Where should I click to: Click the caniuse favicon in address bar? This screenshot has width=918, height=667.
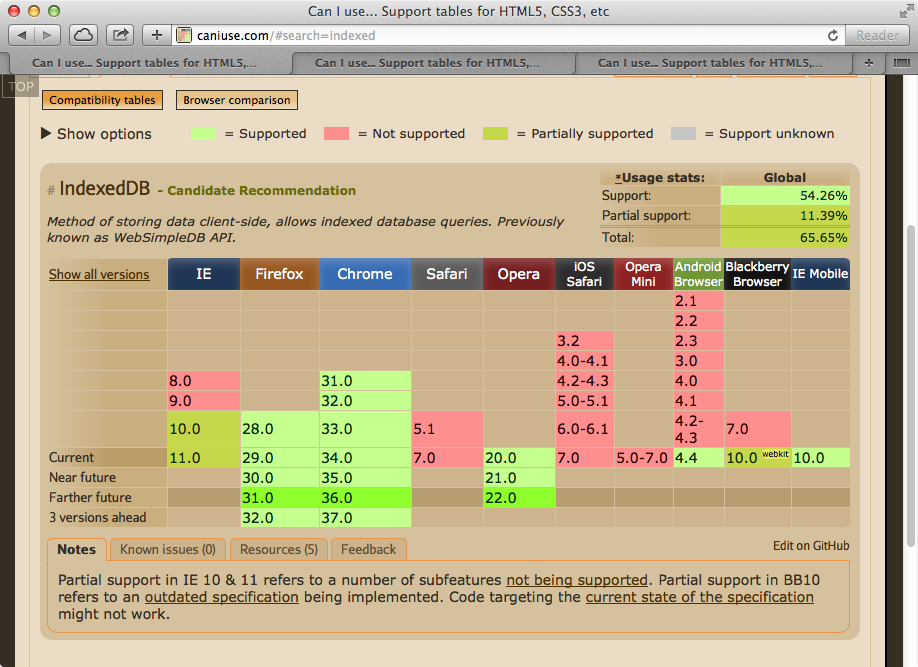click(184, 35)
